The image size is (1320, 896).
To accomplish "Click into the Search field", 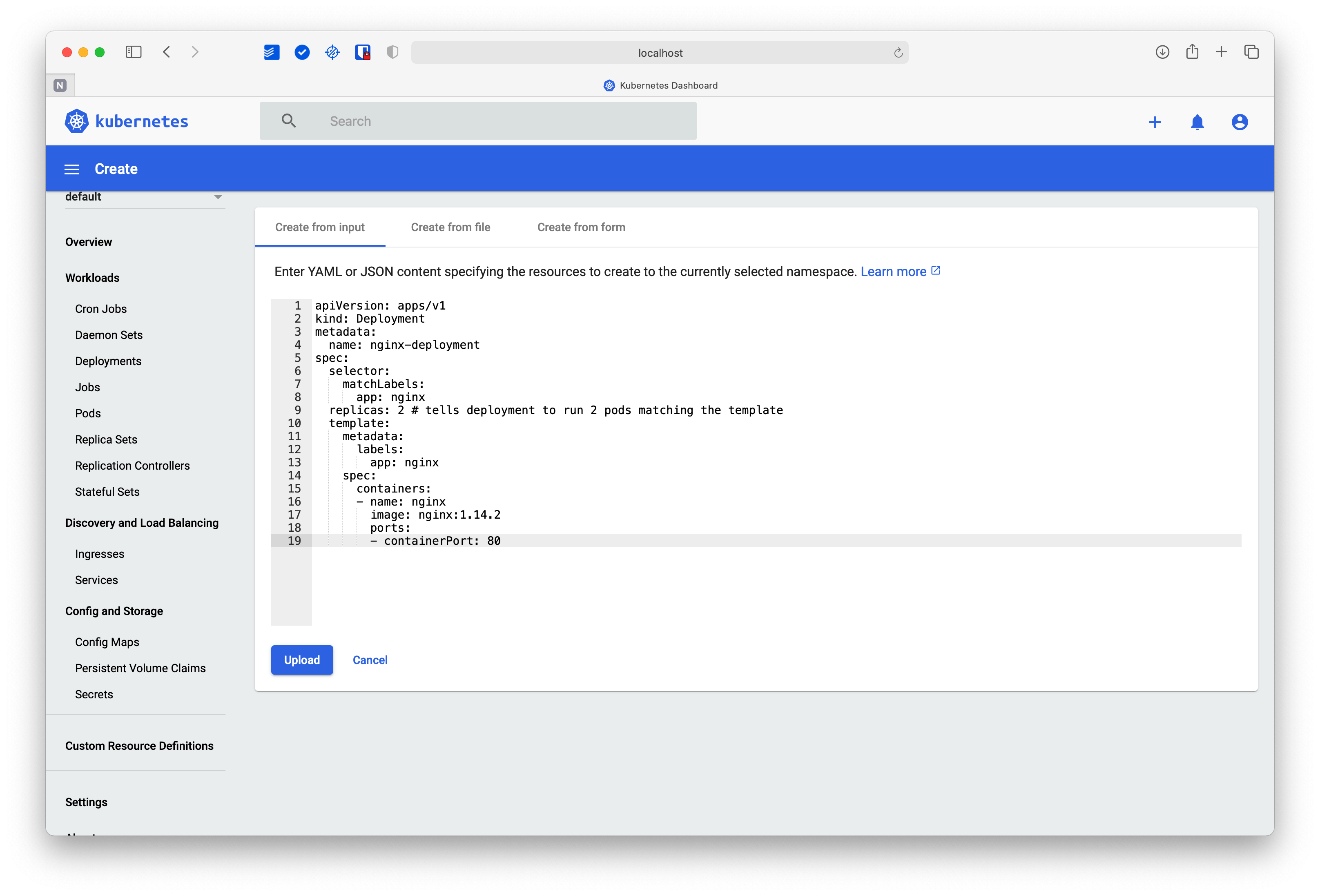I will click(478, 121).
